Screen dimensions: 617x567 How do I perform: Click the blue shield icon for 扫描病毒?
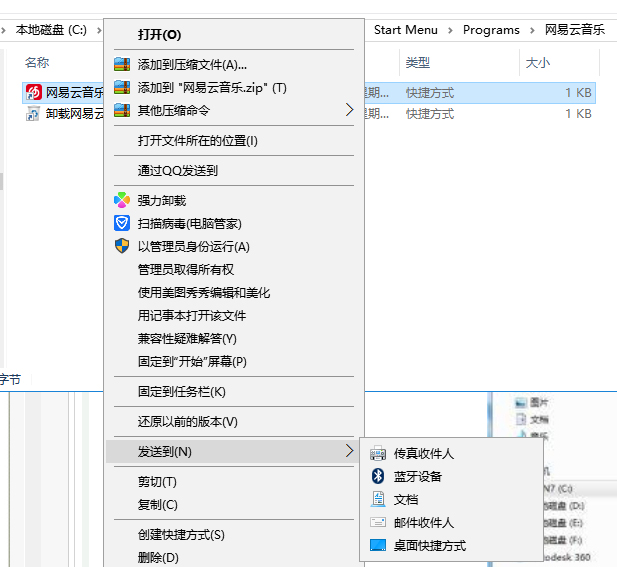[x=122, y=223]
